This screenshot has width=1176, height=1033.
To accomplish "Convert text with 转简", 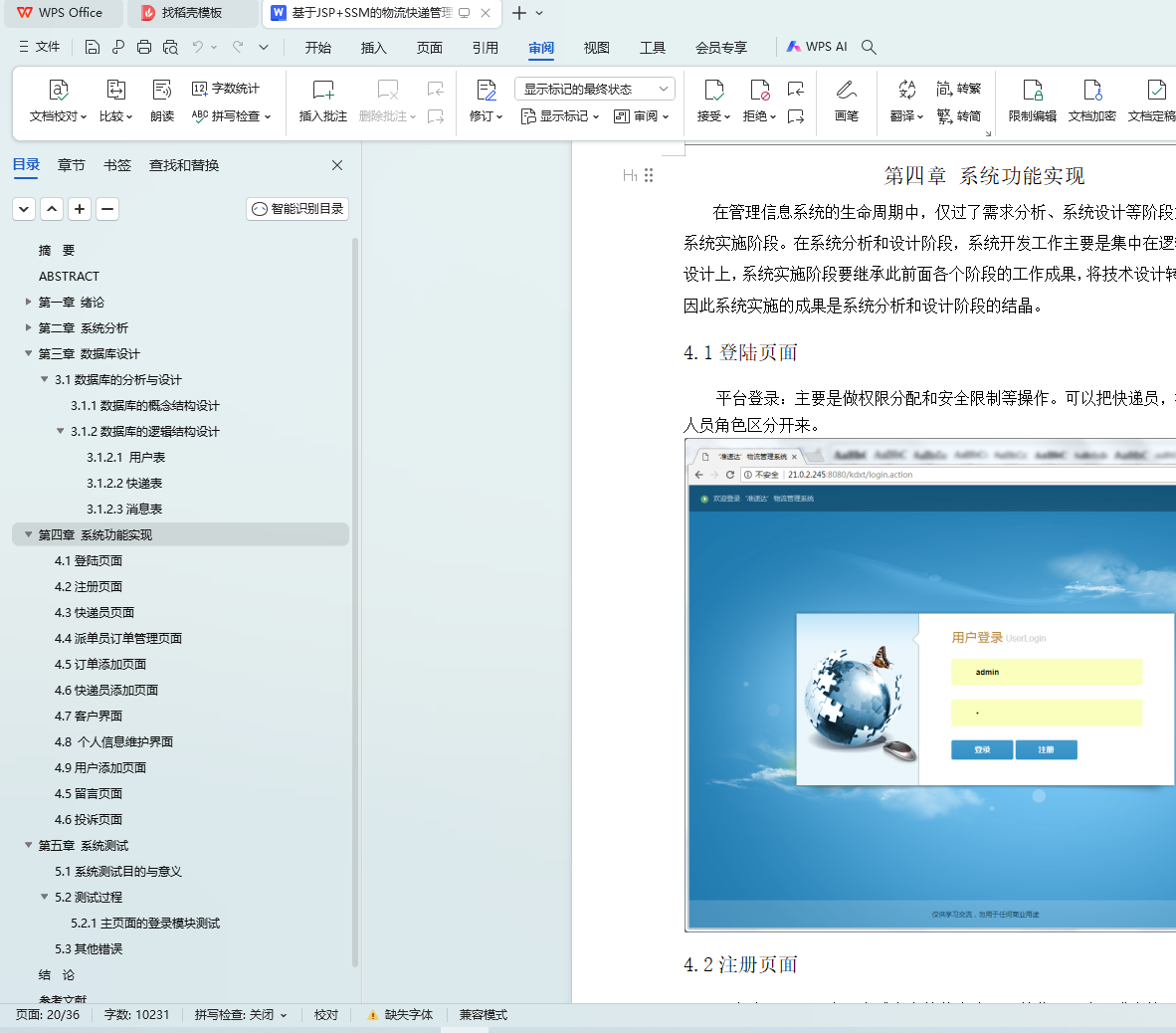I will [x=958, y=116].
